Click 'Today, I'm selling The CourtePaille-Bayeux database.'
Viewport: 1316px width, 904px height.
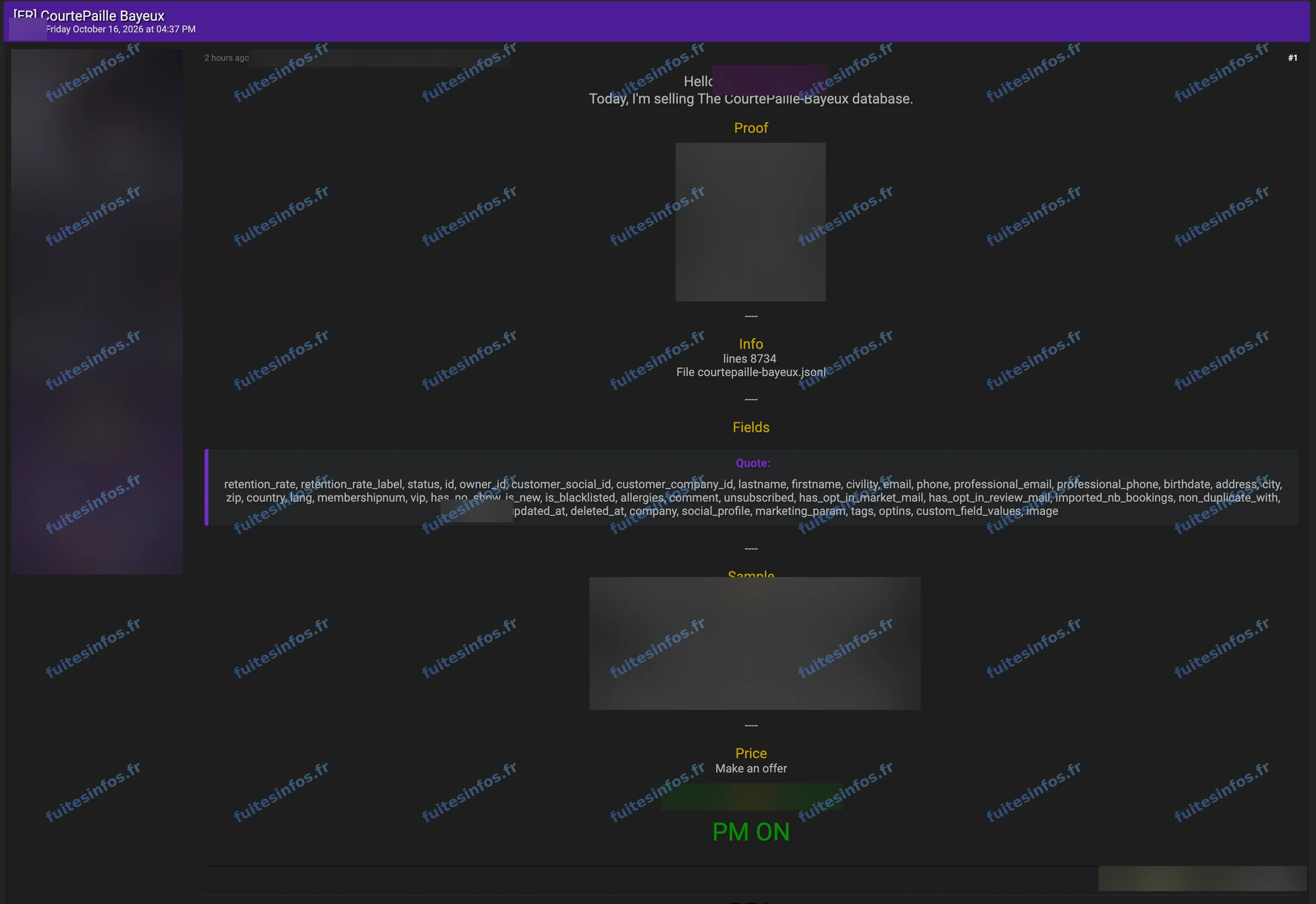click(751, 99)
